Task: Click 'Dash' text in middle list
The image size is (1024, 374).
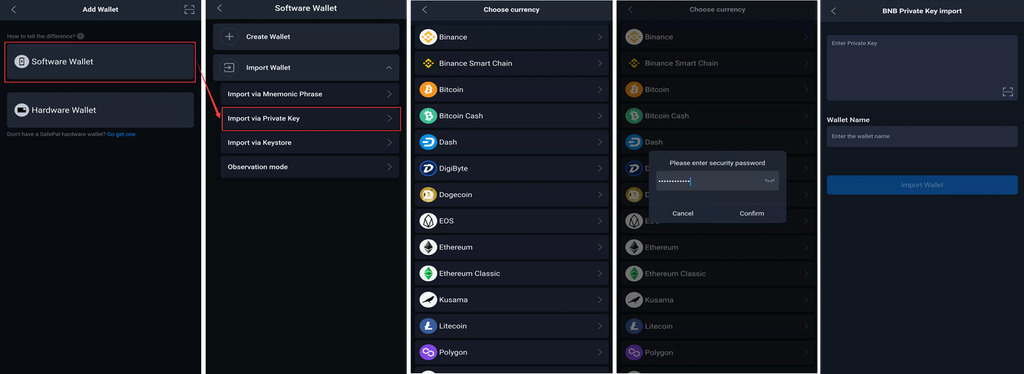Action: pos(448,142)
